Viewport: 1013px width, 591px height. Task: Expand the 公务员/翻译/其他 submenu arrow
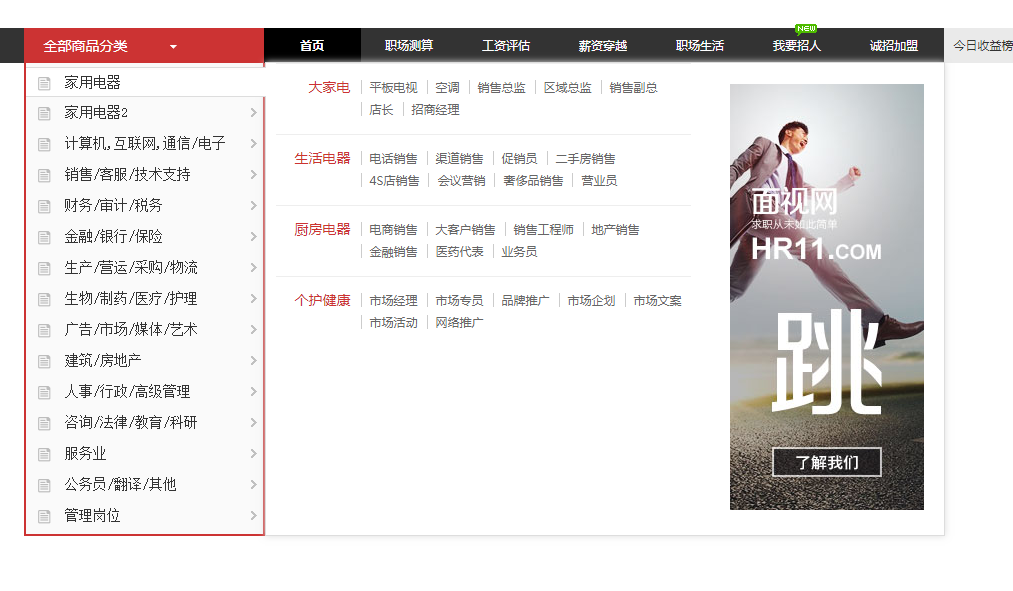253,485
